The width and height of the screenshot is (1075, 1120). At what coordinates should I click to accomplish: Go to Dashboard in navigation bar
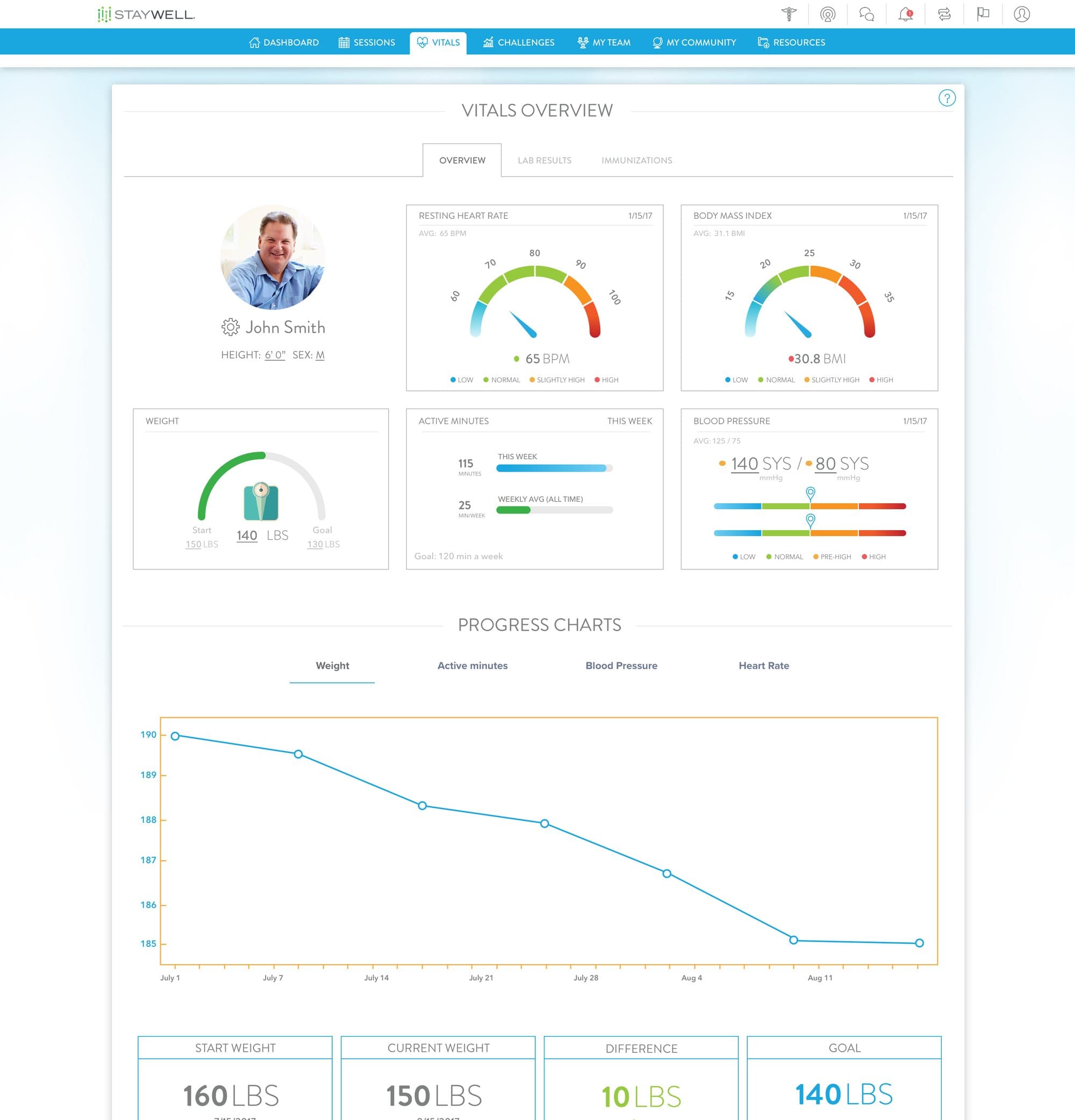[284, 42]
